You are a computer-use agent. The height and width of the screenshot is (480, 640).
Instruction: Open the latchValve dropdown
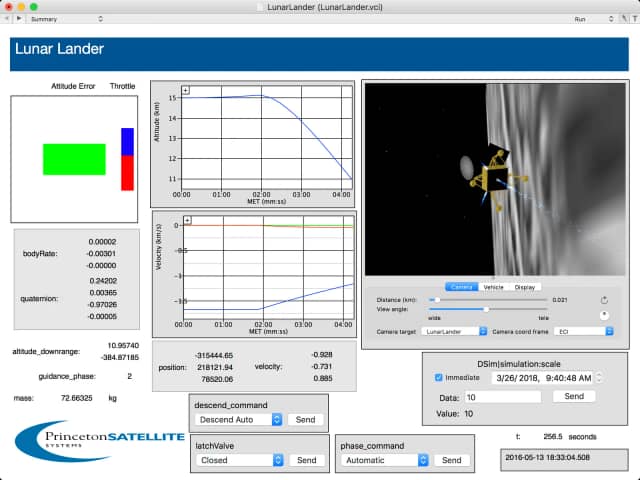240,460
